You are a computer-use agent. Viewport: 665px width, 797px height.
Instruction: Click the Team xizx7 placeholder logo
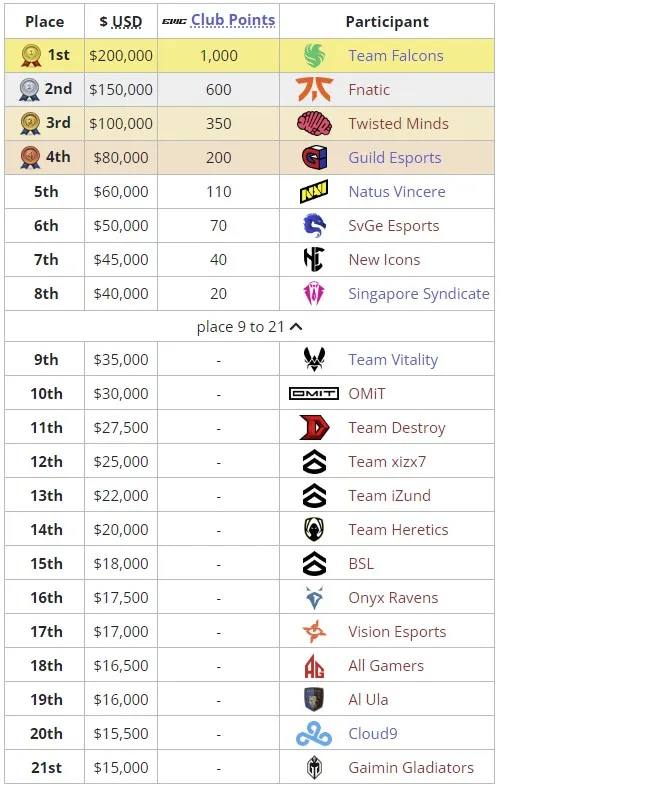(314, 462)
